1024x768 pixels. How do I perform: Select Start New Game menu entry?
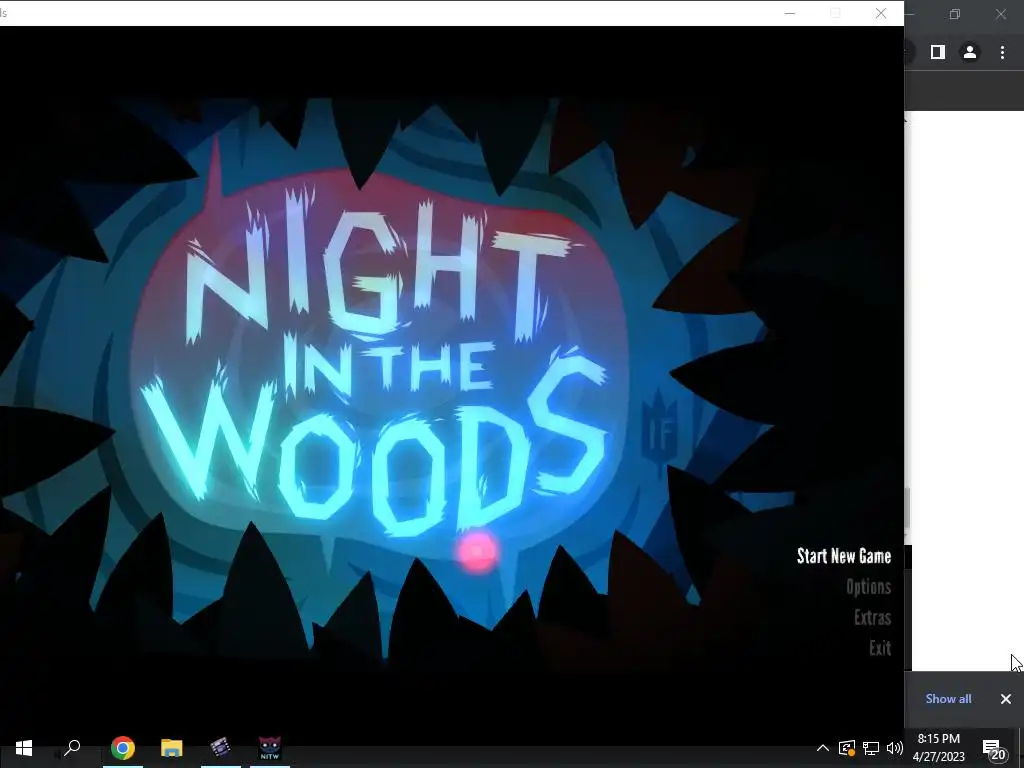(844, 556)
